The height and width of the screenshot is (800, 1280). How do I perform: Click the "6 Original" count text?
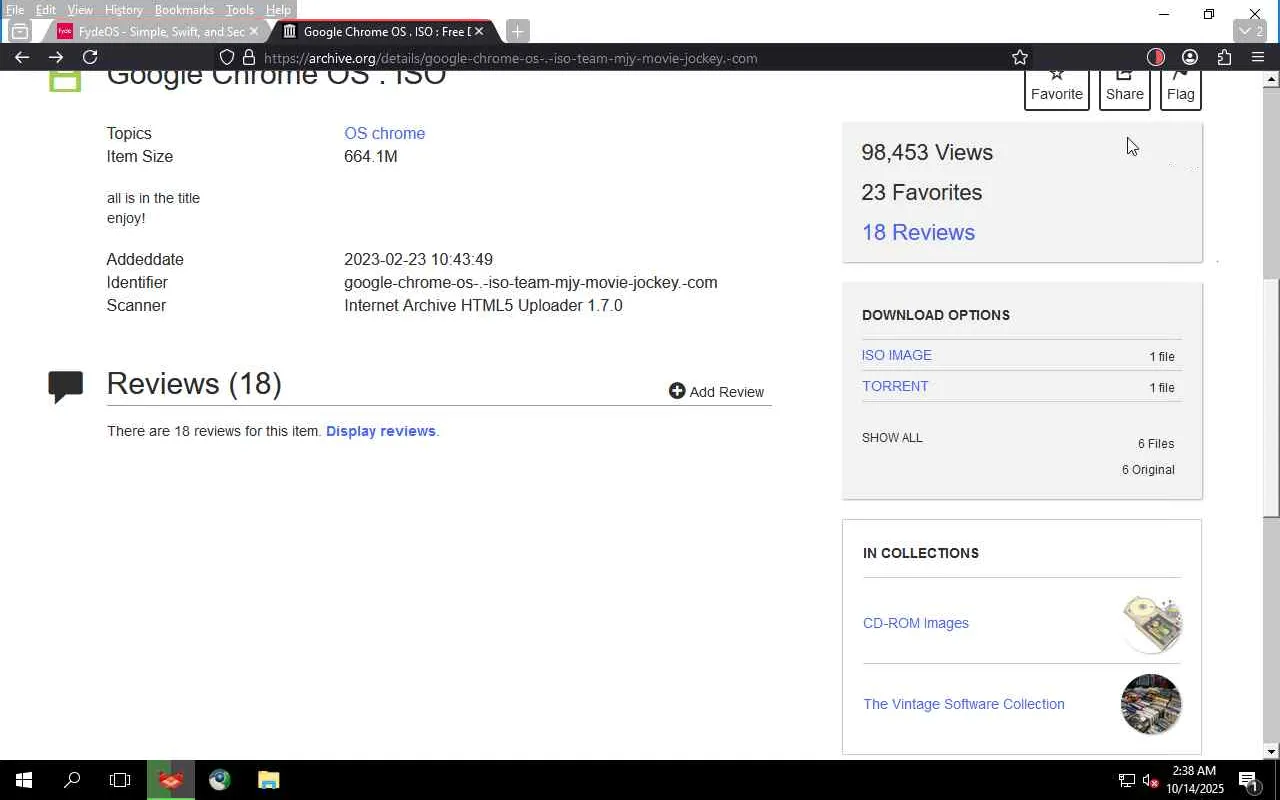(1148, 470)
